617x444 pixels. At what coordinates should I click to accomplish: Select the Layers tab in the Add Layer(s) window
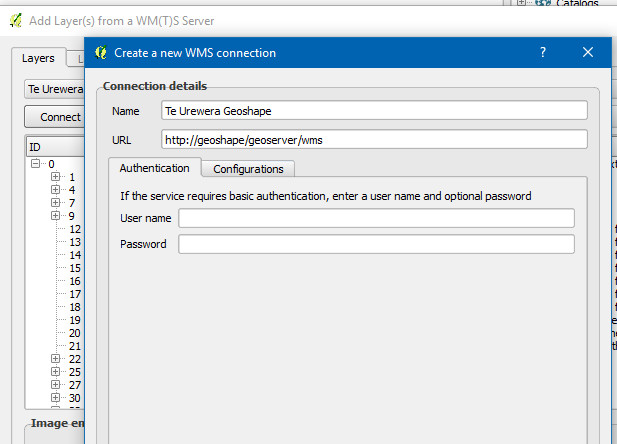click(x=38, y=58)
